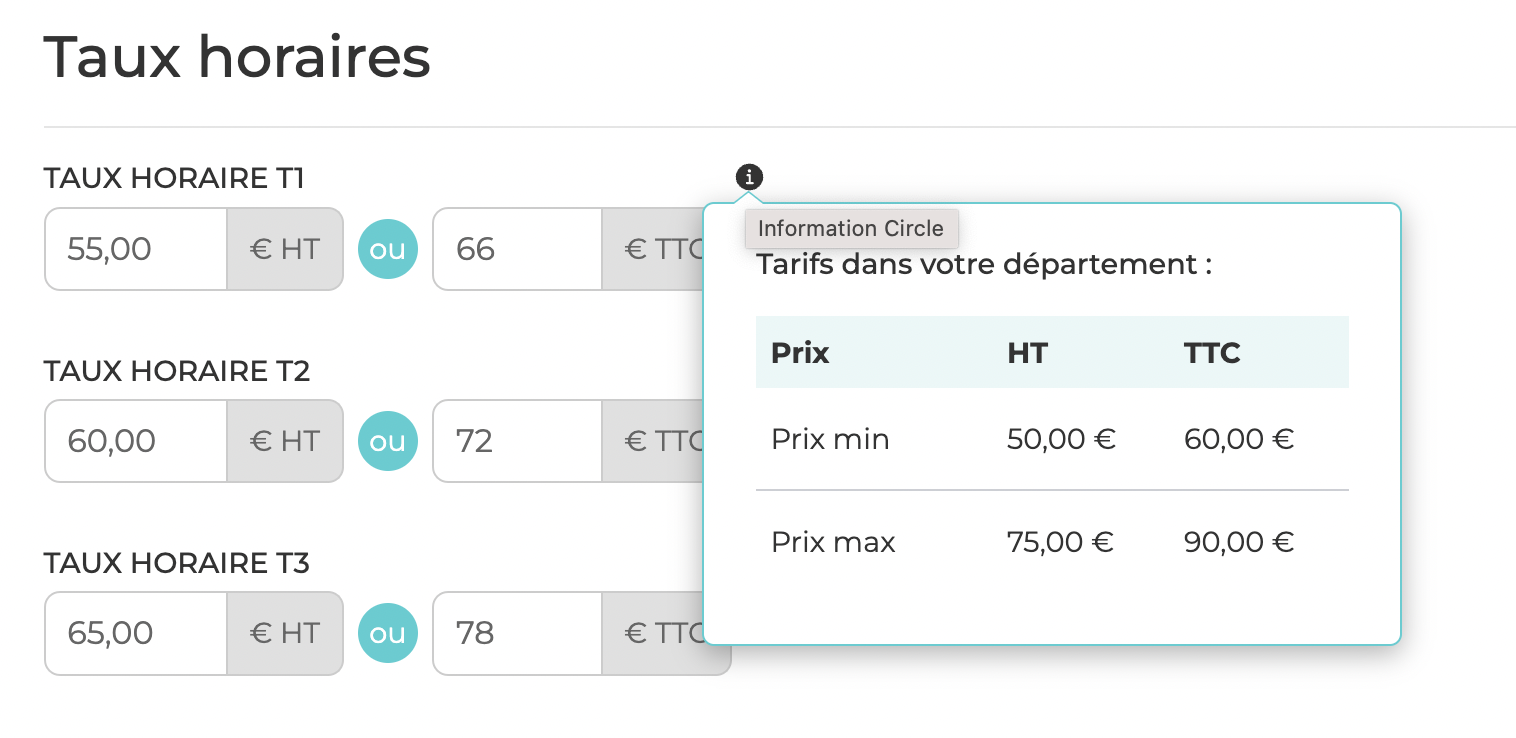This screenshot has width=1516, height=738.
Task: Focus the T3 HT field showing 65,00
Action: [136, 633]
